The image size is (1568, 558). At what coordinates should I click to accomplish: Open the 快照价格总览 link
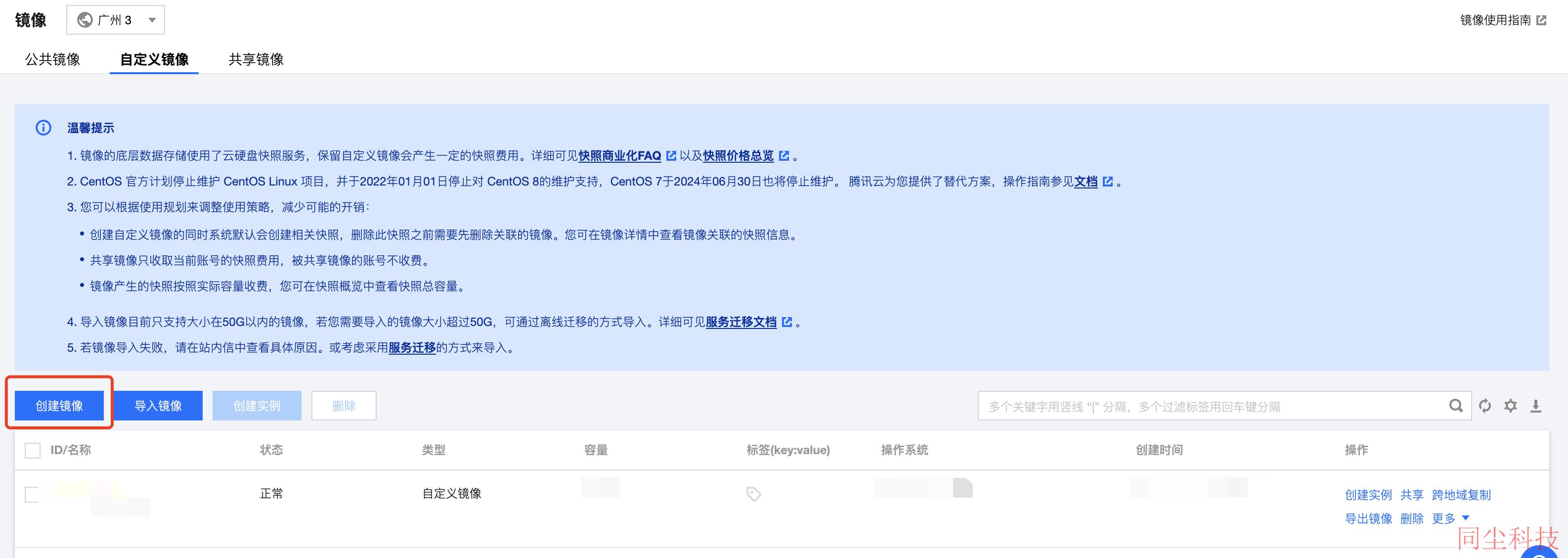coord(739,156)
